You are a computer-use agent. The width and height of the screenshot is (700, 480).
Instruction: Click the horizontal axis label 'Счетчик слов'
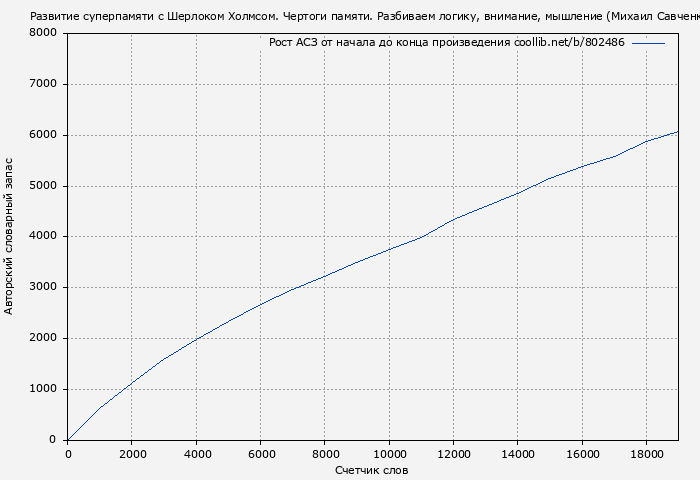(x=372, y=471)
